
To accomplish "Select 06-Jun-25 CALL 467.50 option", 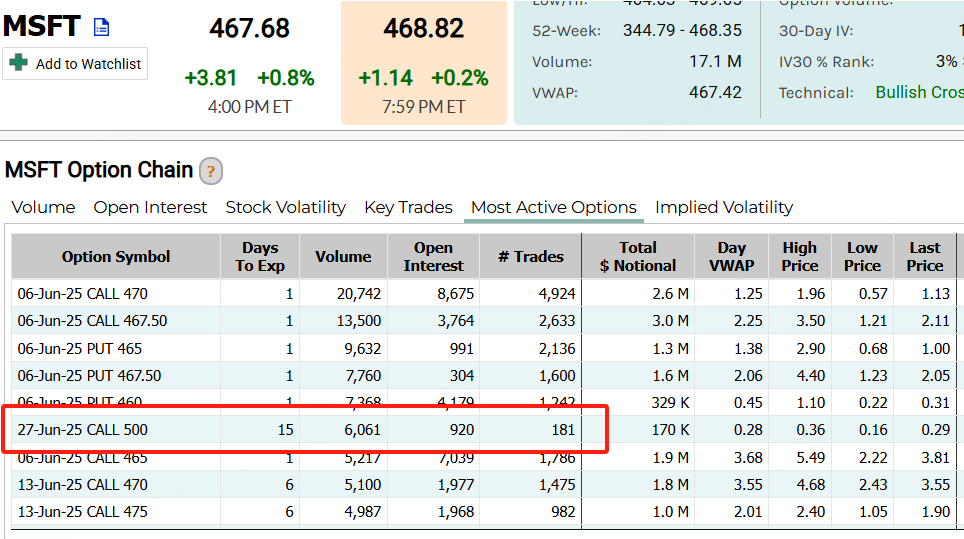I will (92, 321).
